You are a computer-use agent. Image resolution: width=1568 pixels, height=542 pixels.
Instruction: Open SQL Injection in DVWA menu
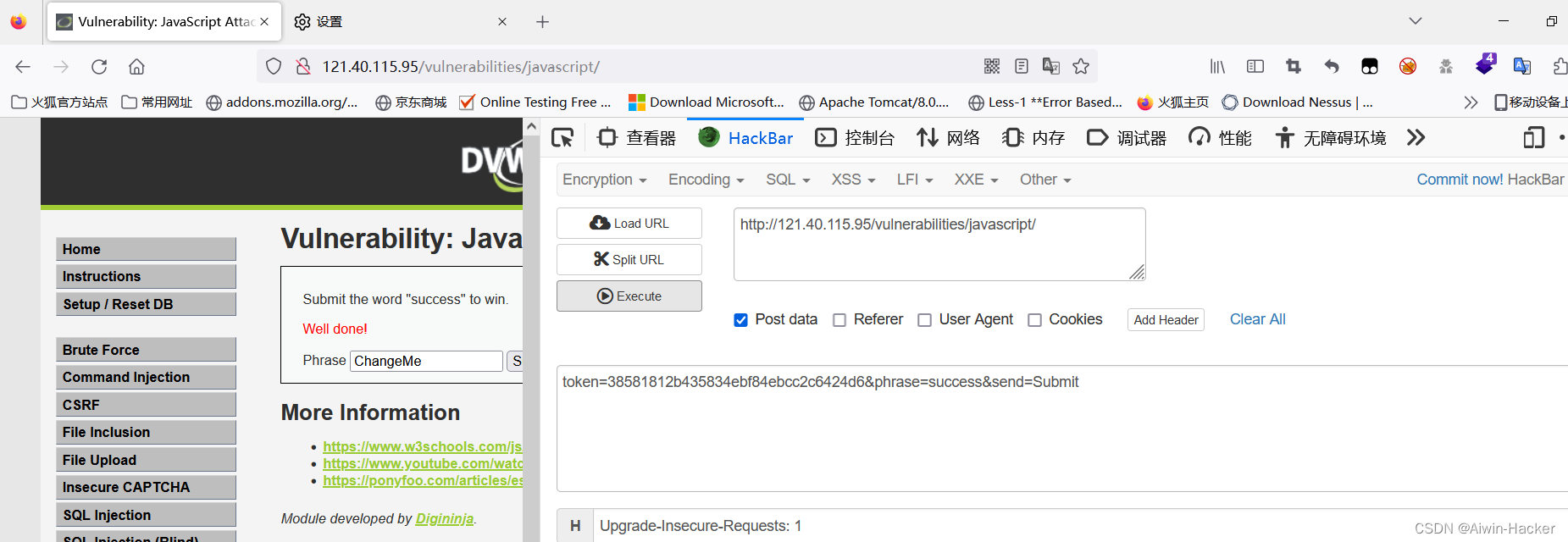146,515
